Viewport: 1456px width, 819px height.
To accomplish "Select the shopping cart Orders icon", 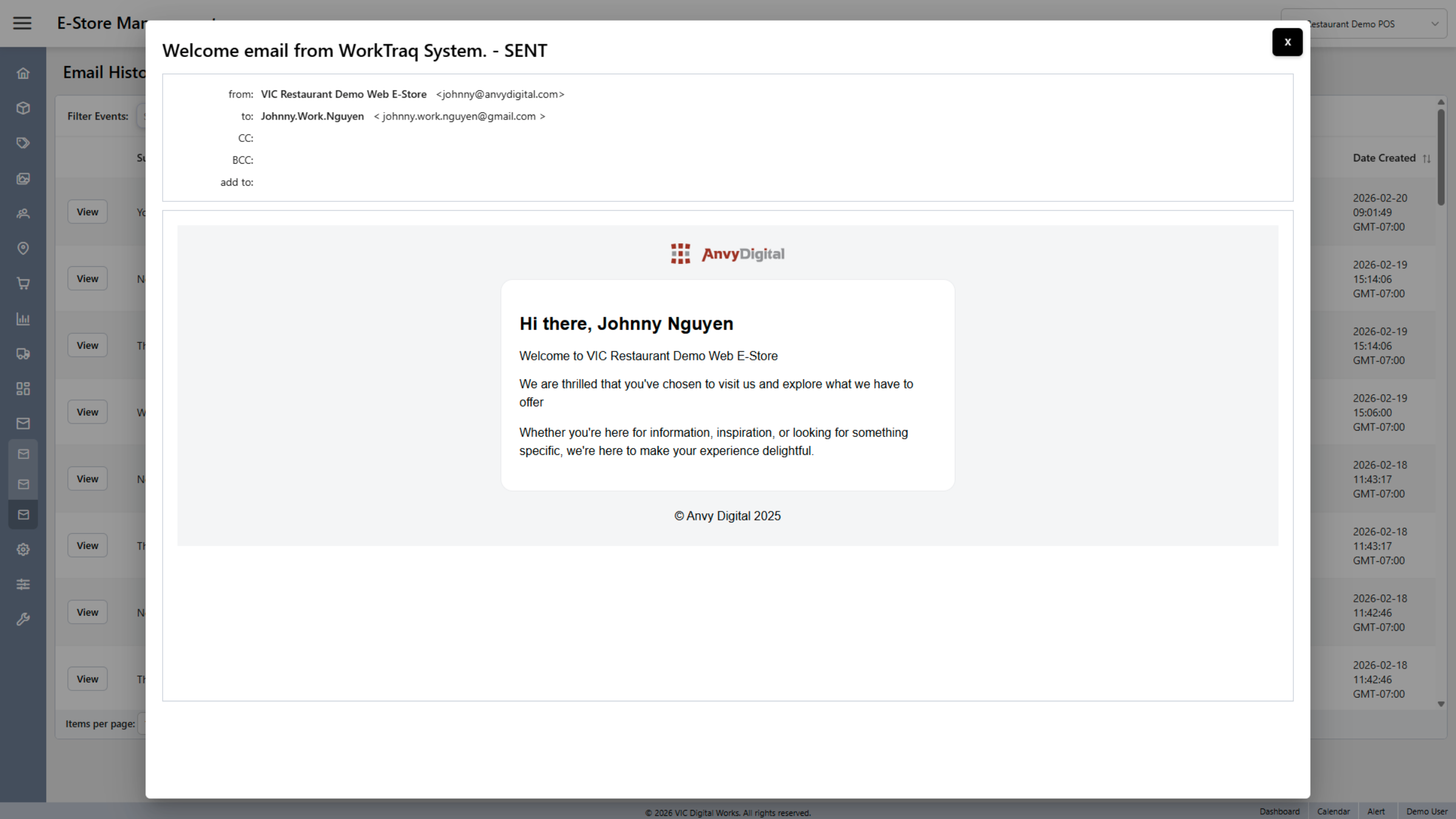I will click(x=23, y=283).
